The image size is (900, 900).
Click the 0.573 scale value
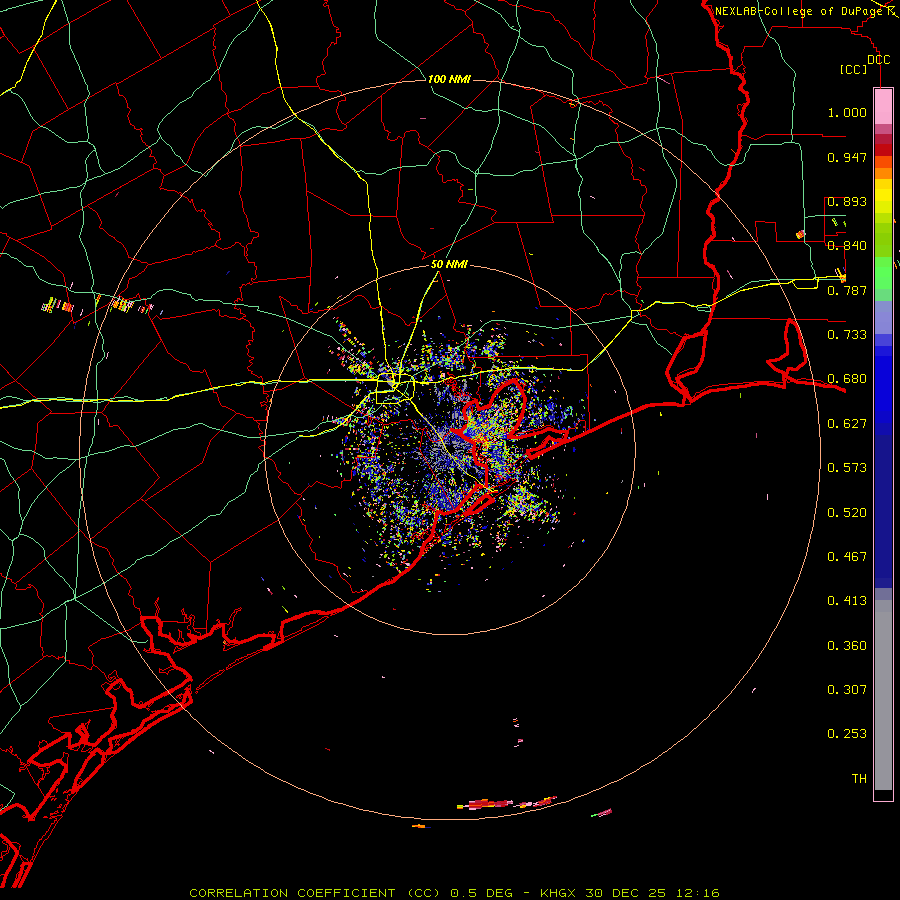coord(847,468)
